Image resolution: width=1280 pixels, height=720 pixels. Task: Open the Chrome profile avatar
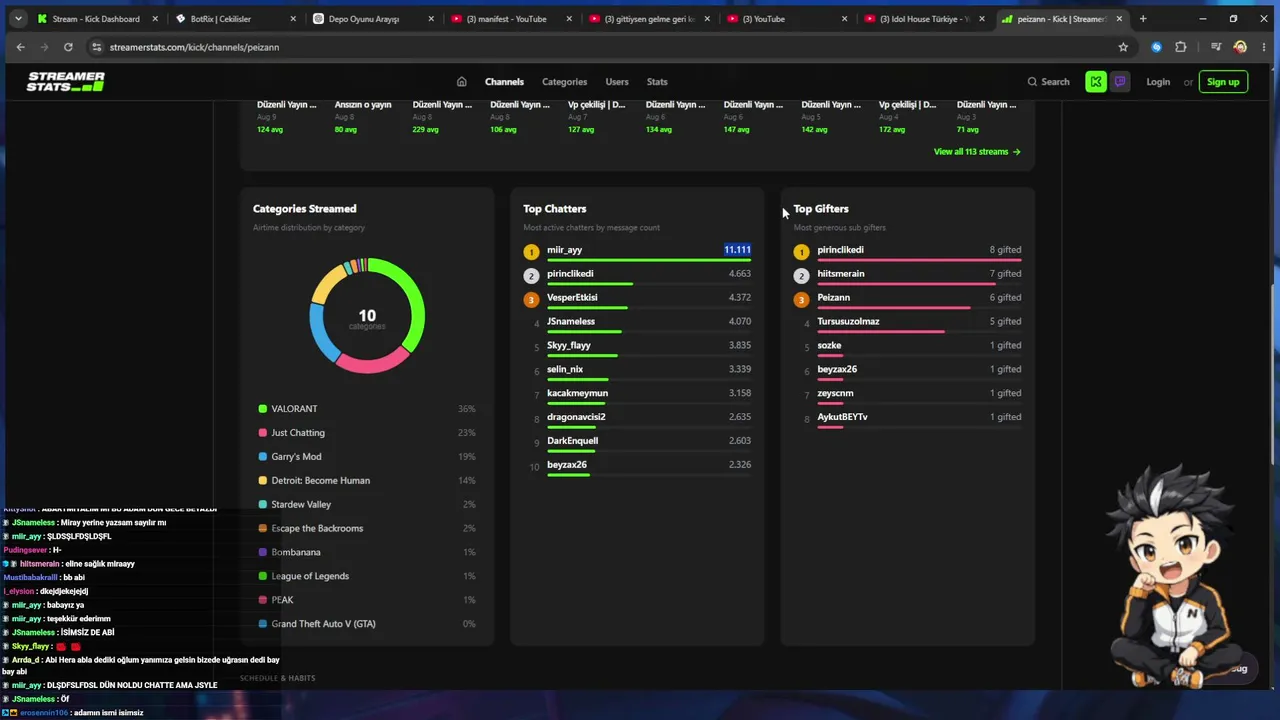click(1240, 47)
